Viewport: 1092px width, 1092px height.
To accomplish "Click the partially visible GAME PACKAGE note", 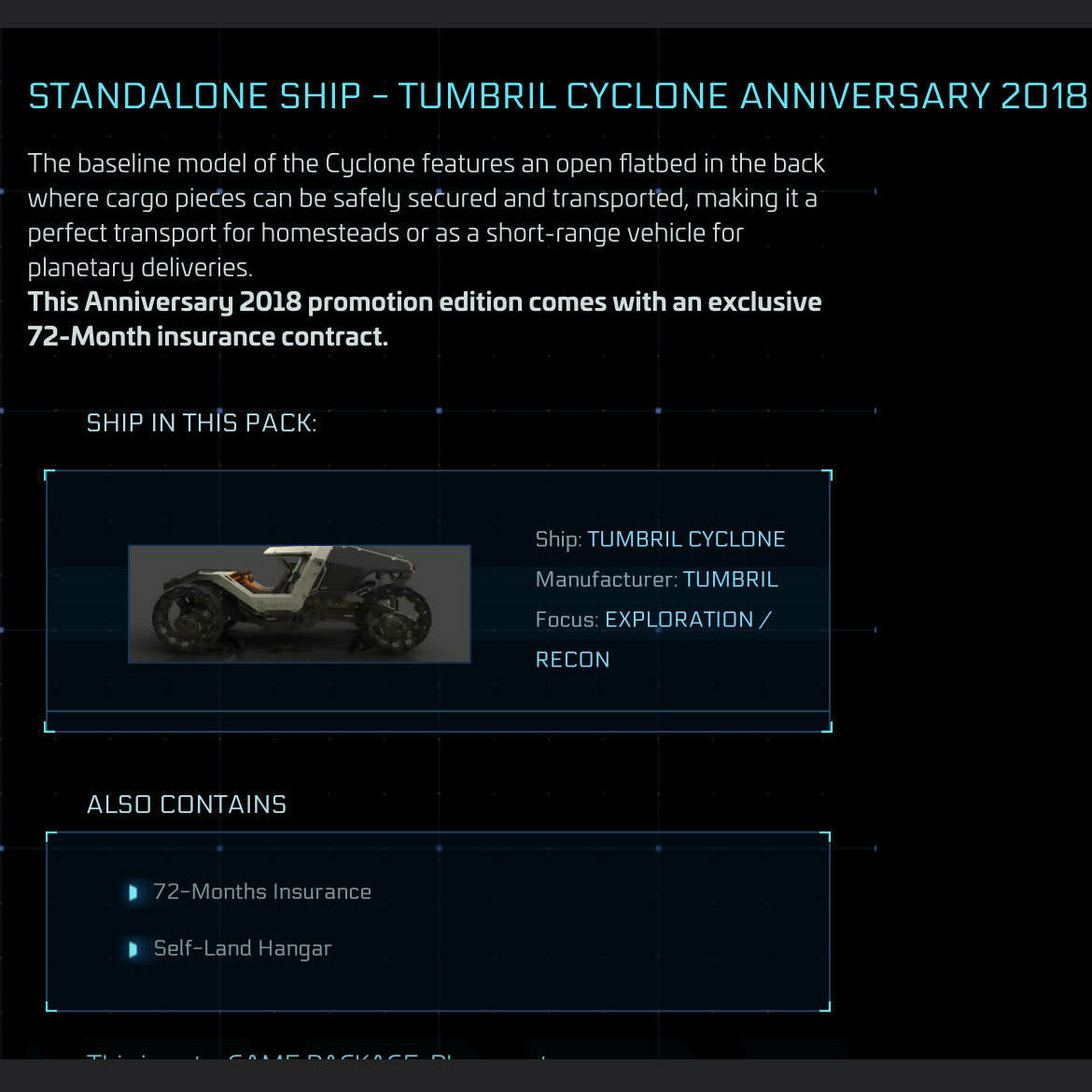I will point(317,1057).
